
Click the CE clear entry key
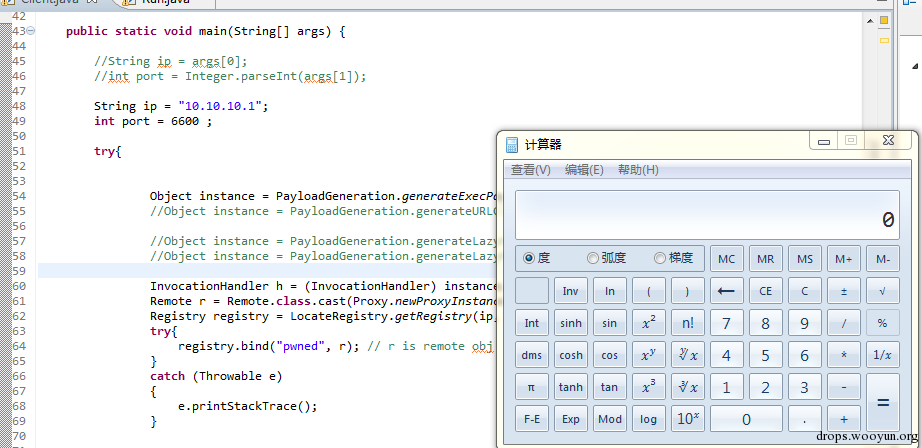click(x=766, y=290)
